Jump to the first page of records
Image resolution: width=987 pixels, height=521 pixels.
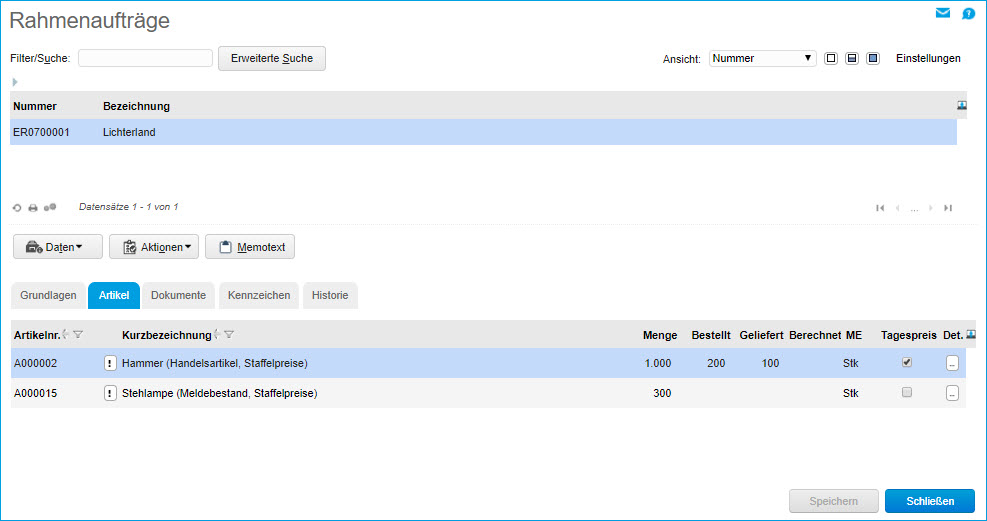(880, 208)
